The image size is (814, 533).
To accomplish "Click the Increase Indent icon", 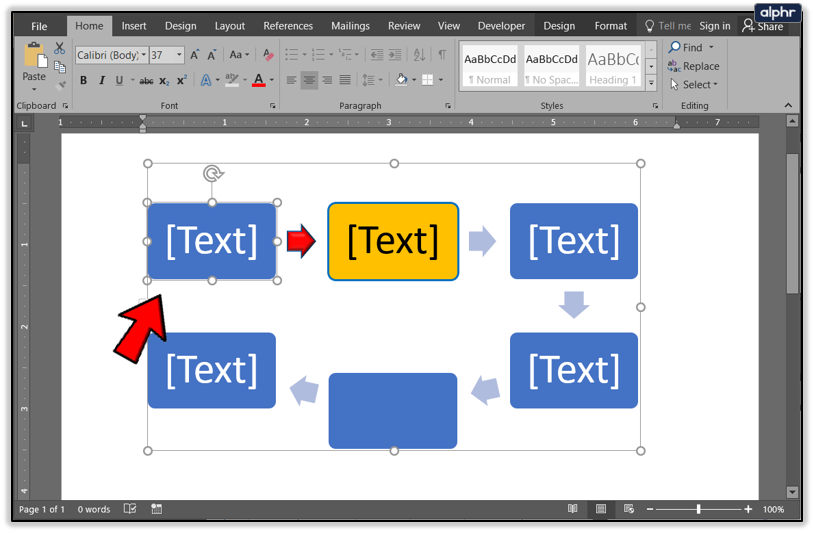I will [x=395, y=55].
